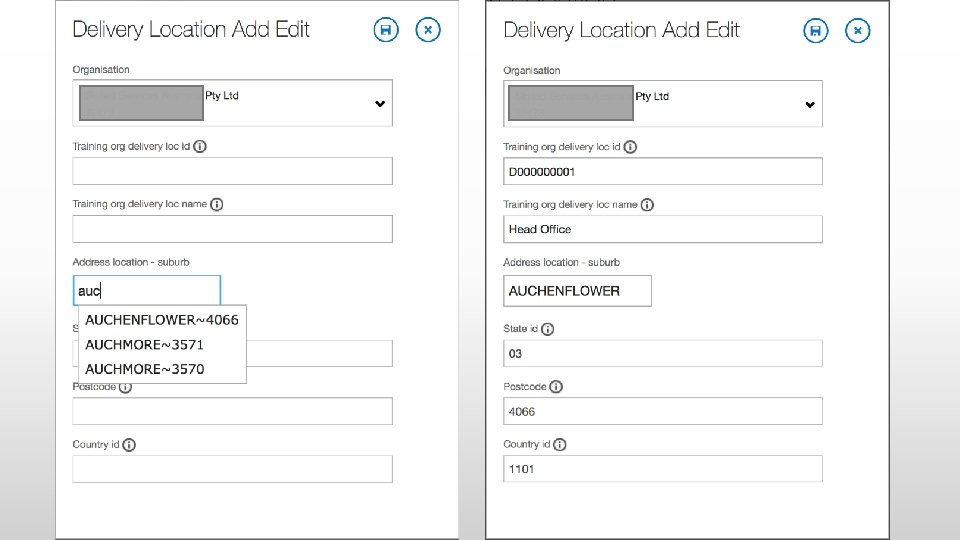Click the Head Office name field
This screenshot has height=540, width=960.
coord(662,229)
